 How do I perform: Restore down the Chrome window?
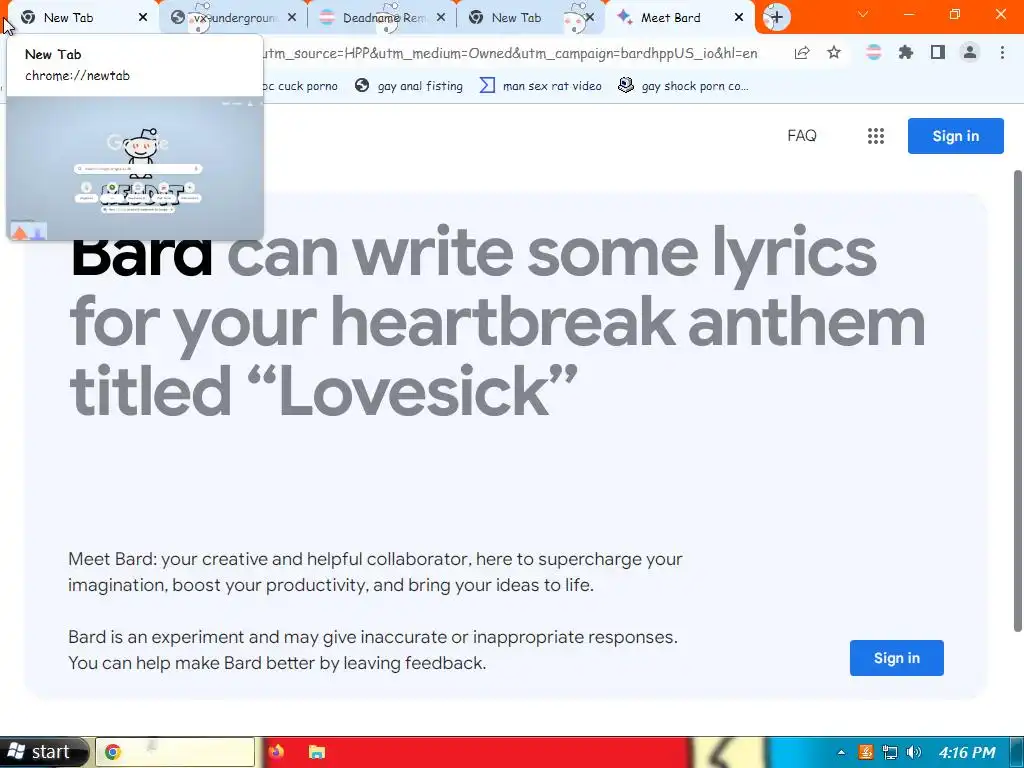pyautogui.click(x=955, y=14)
